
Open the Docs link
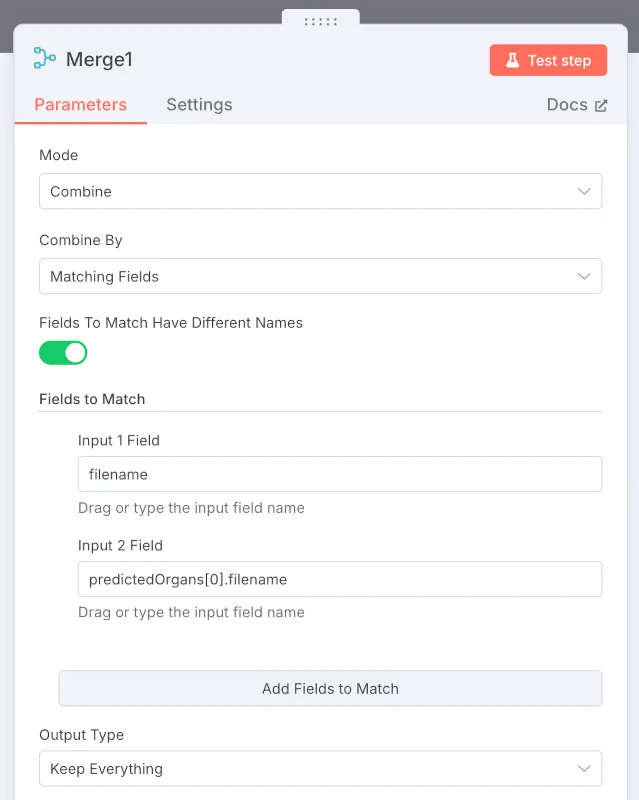point(567,105)
